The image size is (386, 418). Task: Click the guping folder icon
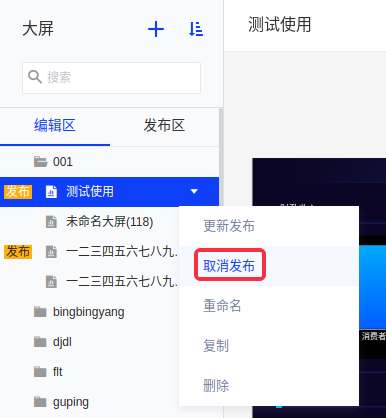(40, 402)
